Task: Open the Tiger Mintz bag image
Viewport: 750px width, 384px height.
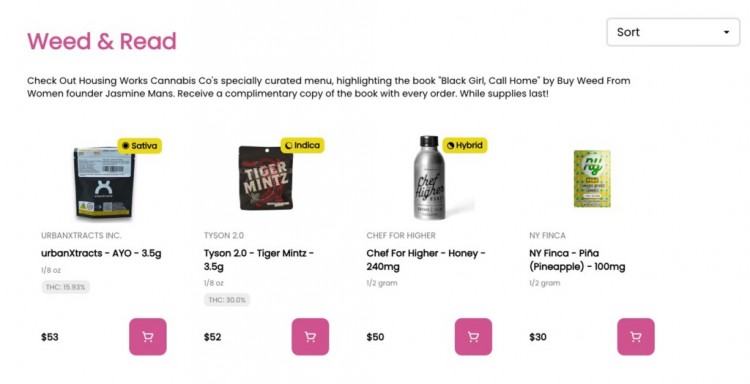Action: pos(266,178)
